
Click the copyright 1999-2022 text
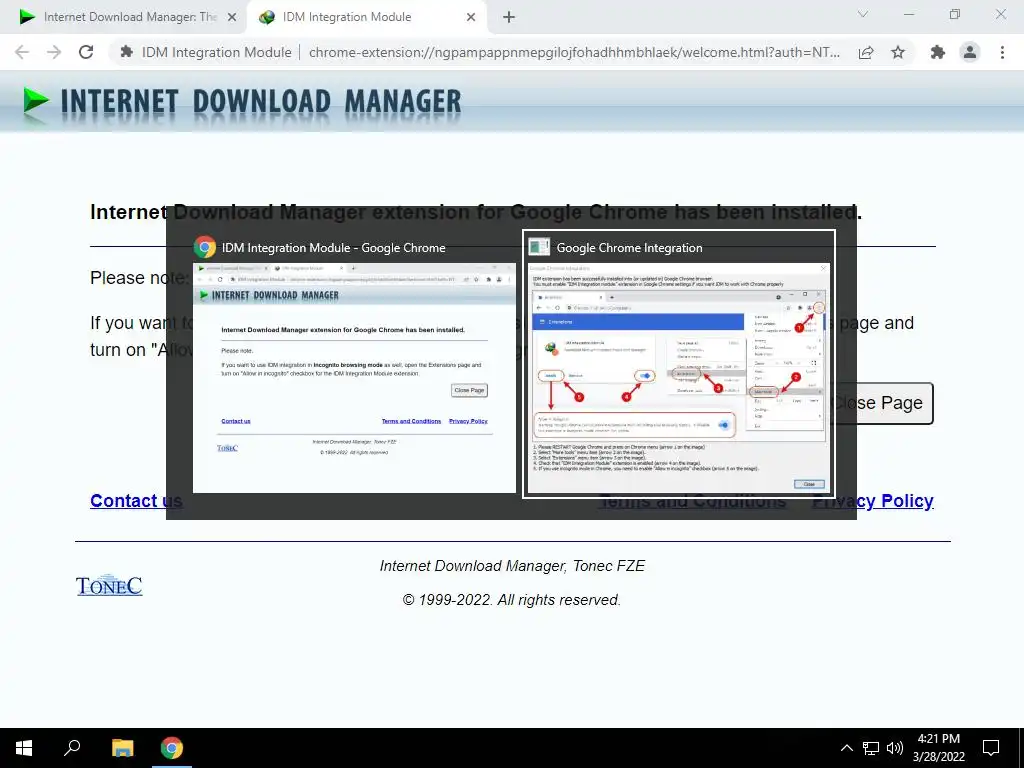coord(512,600)
